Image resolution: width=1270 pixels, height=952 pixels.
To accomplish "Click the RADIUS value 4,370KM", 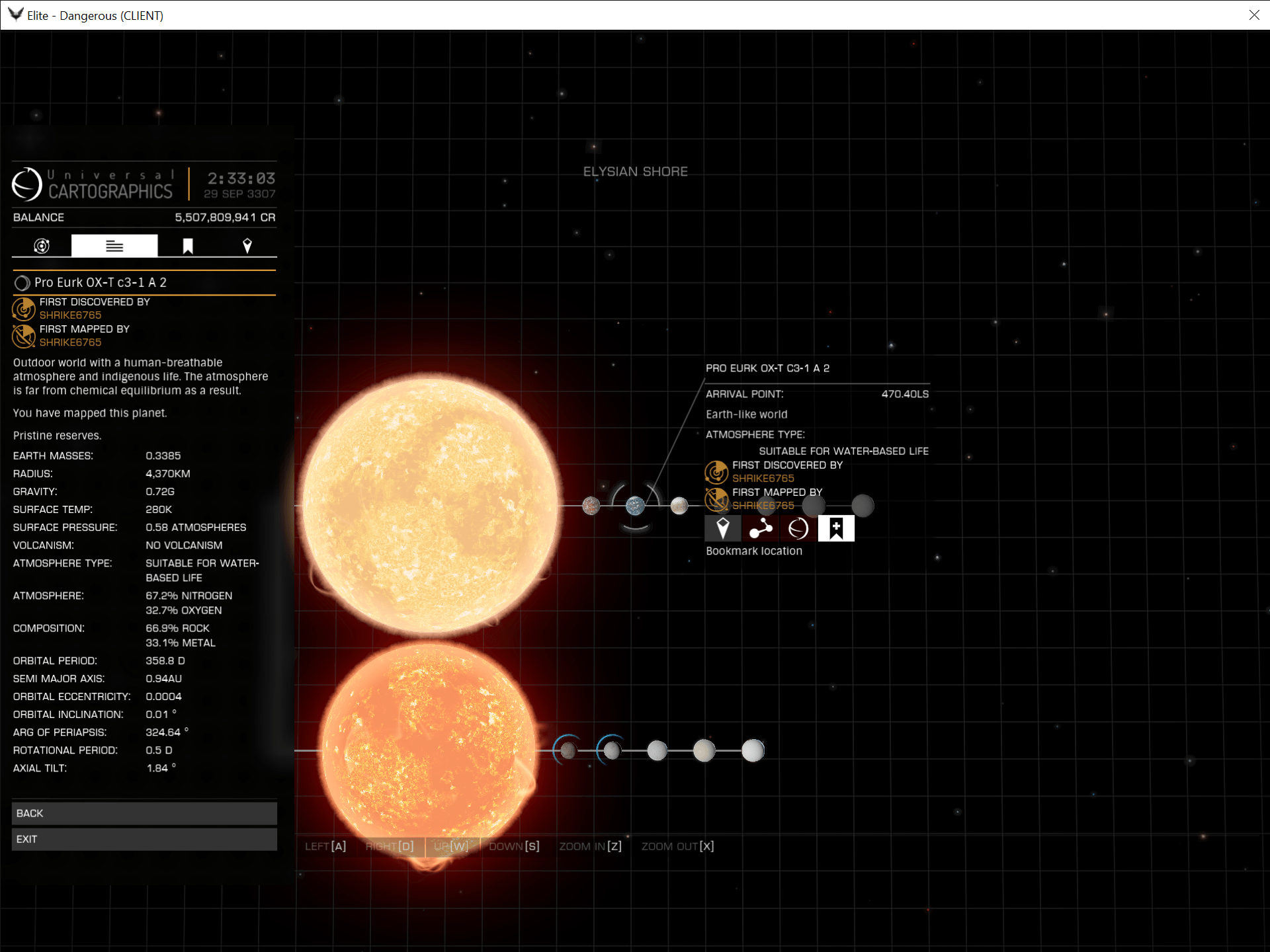I will (x=168, y=474).
